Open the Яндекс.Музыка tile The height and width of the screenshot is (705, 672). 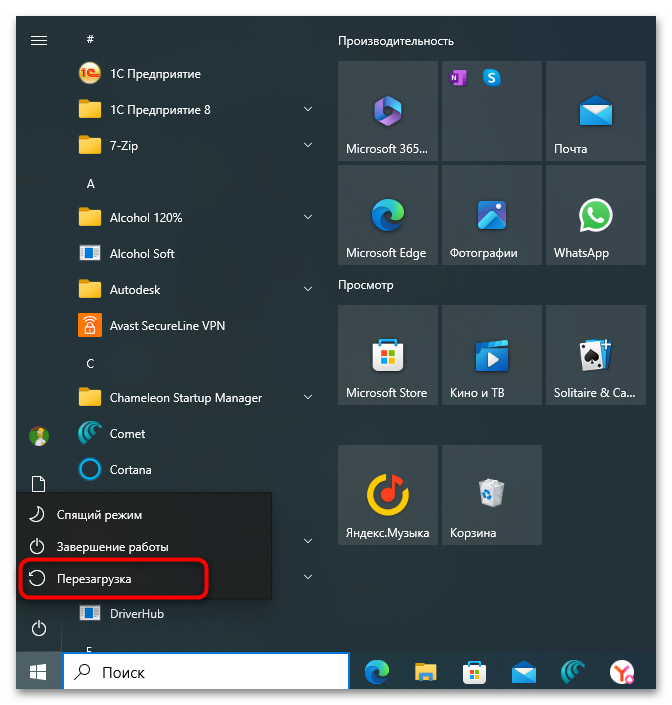coord(388,495)
